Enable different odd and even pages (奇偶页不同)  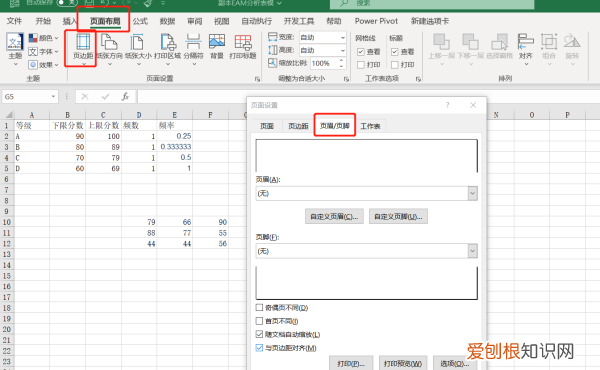pos(259,307)
